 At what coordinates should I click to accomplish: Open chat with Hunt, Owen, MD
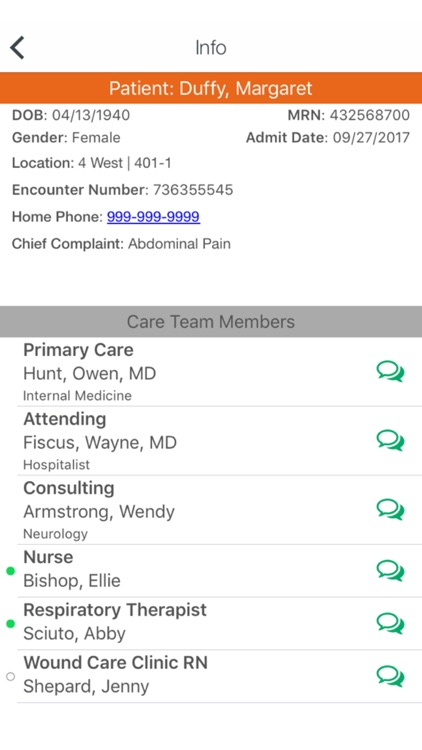390,372
